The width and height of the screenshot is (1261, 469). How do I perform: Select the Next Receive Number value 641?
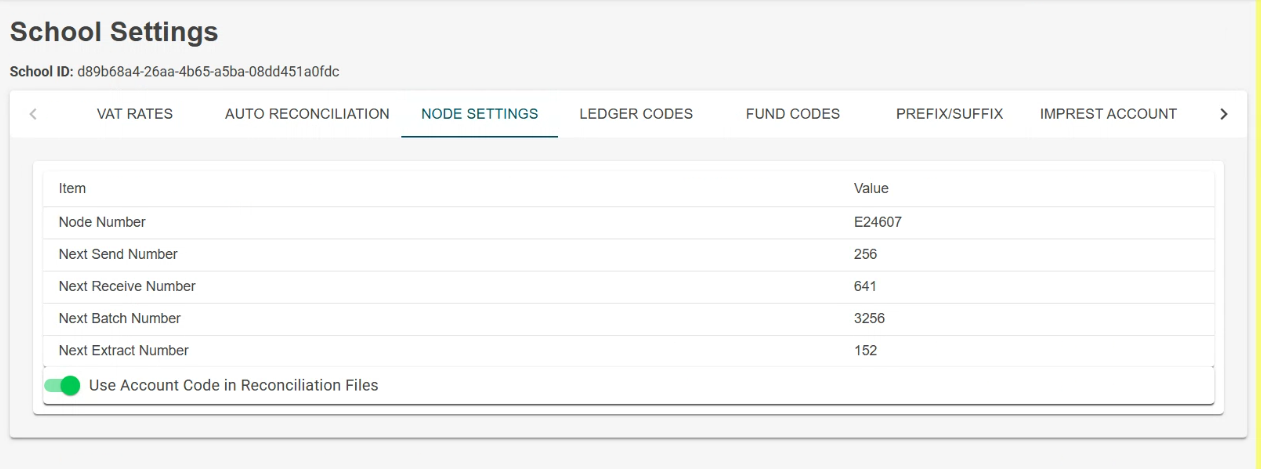[x=865, y=286]
